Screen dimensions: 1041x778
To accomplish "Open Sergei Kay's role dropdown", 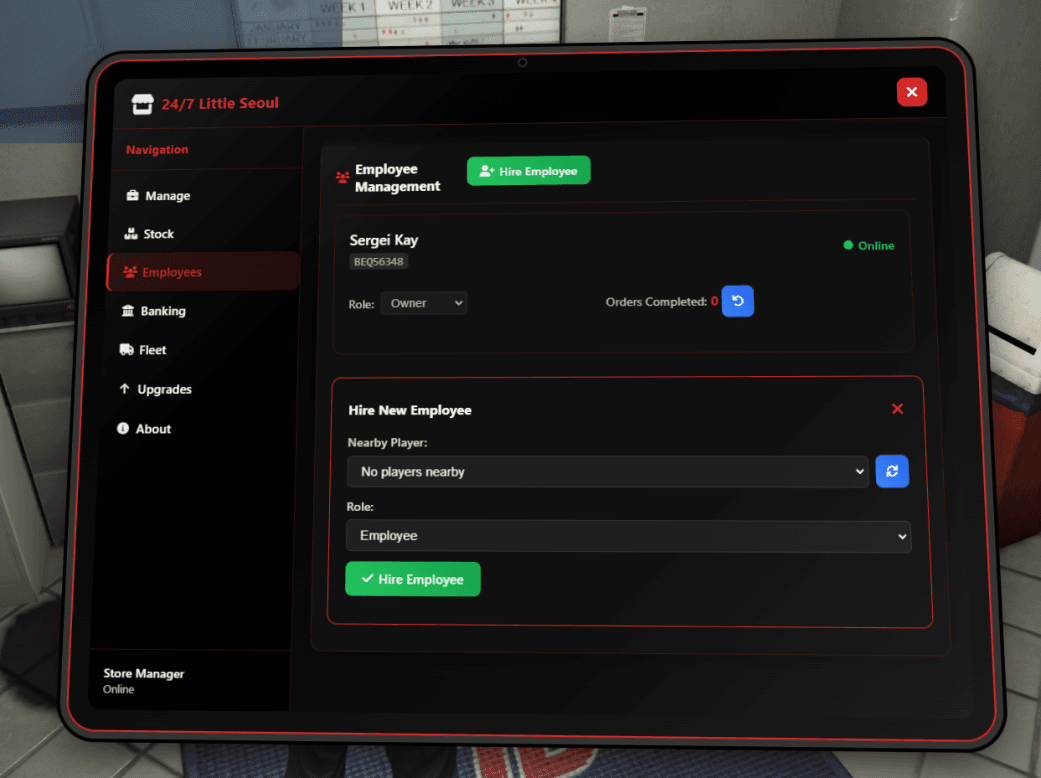I will pyautogui.click(x=423, y=303).
